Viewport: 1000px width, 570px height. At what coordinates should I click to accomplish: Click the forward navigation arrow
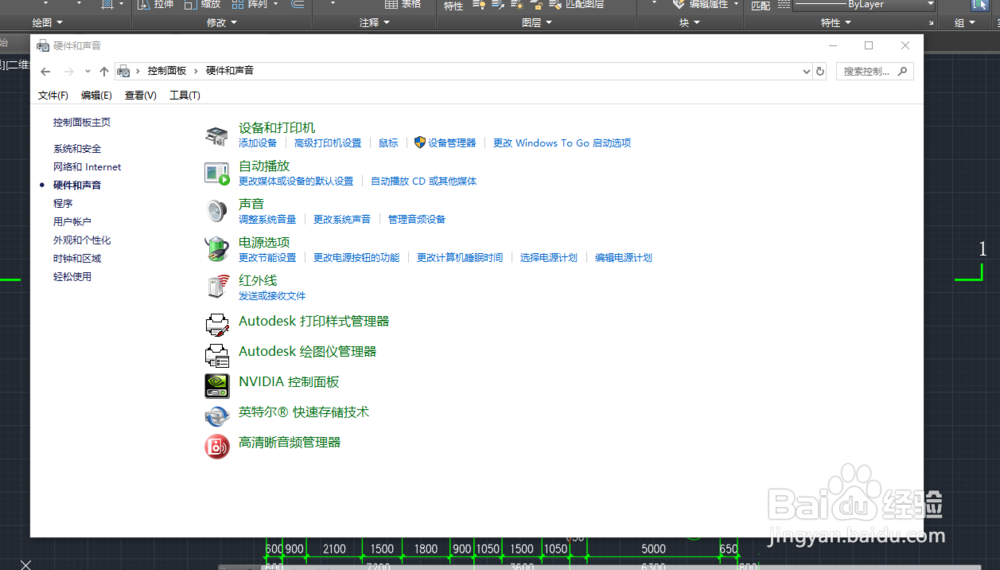click(x=69, y=71)
